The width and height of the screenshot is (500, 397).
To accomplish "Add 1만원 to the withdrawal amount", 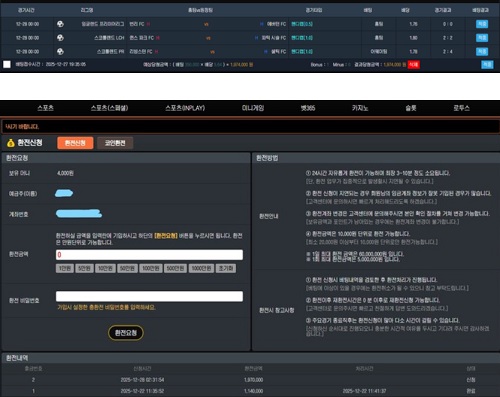I will (x=65, y=268).
